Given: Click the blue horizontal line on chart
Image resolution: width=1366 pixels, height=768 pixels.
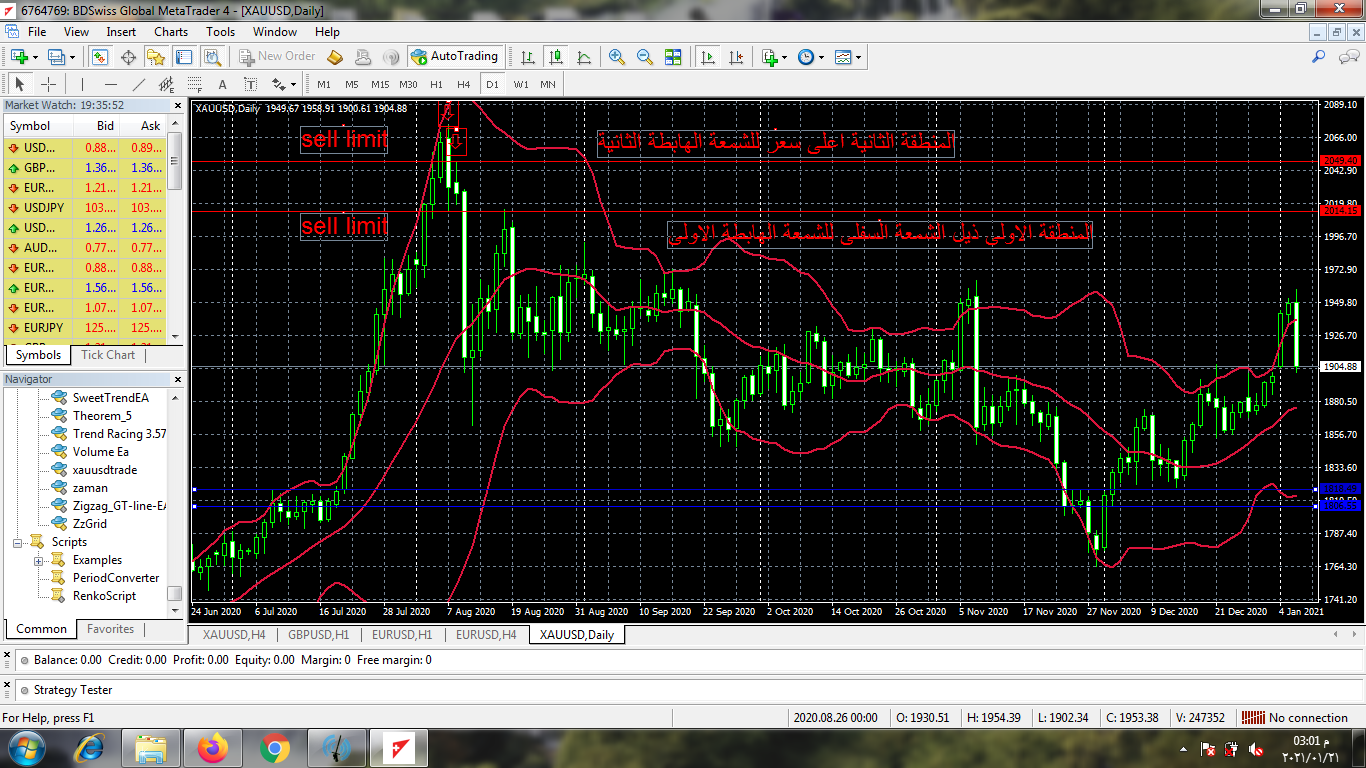Looking at the screenshot, I should 700,506.
